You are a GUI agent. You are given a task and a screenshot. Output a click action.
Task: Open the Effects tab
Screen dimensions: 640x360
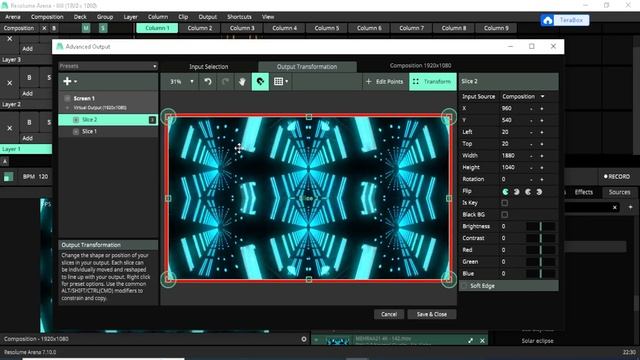(x=584, y=192)
